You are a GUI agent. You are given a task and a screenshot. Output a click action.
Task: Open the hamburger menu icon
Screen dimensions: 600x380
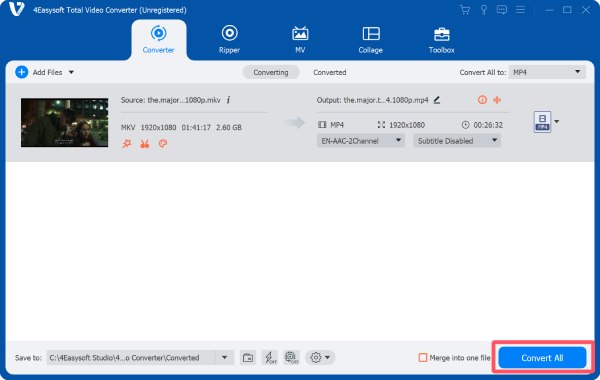click(520, 10)
